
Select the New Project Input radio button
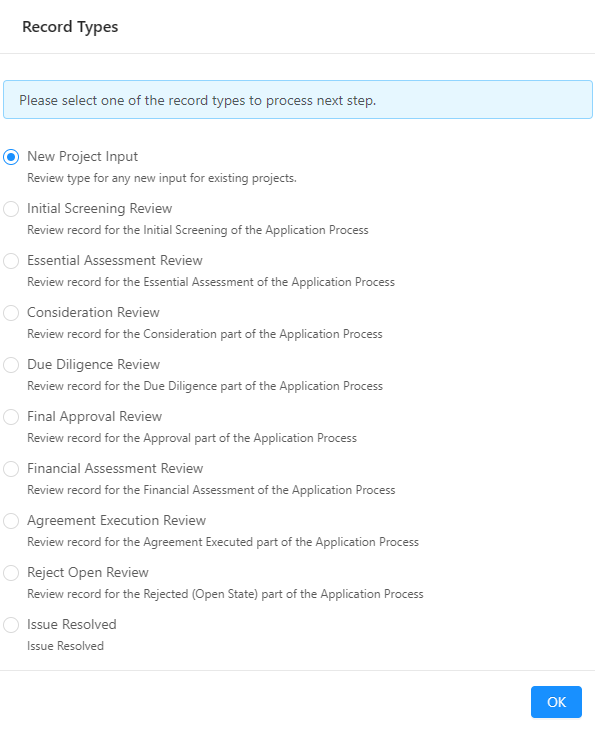(x=11, y=157)
